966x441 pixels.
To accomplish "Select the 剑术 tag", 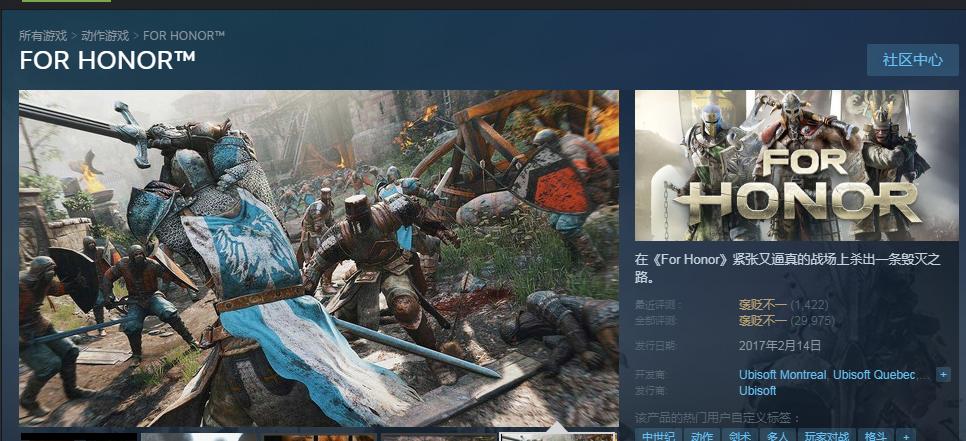I will click(739, 435).
